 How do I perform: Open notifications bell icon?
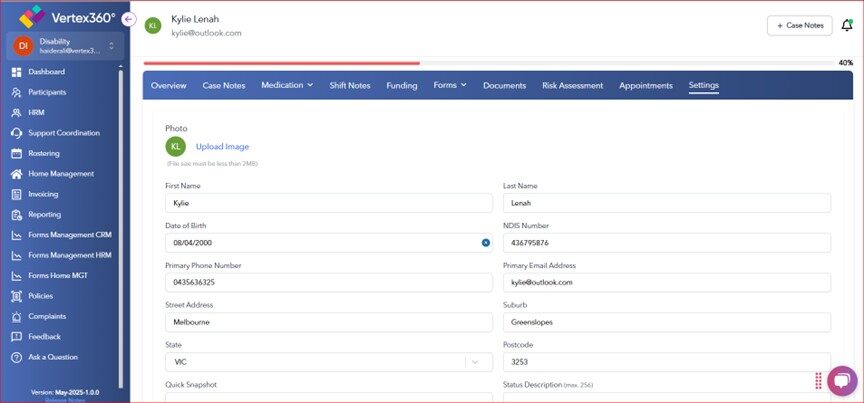(x=847, y=25)
